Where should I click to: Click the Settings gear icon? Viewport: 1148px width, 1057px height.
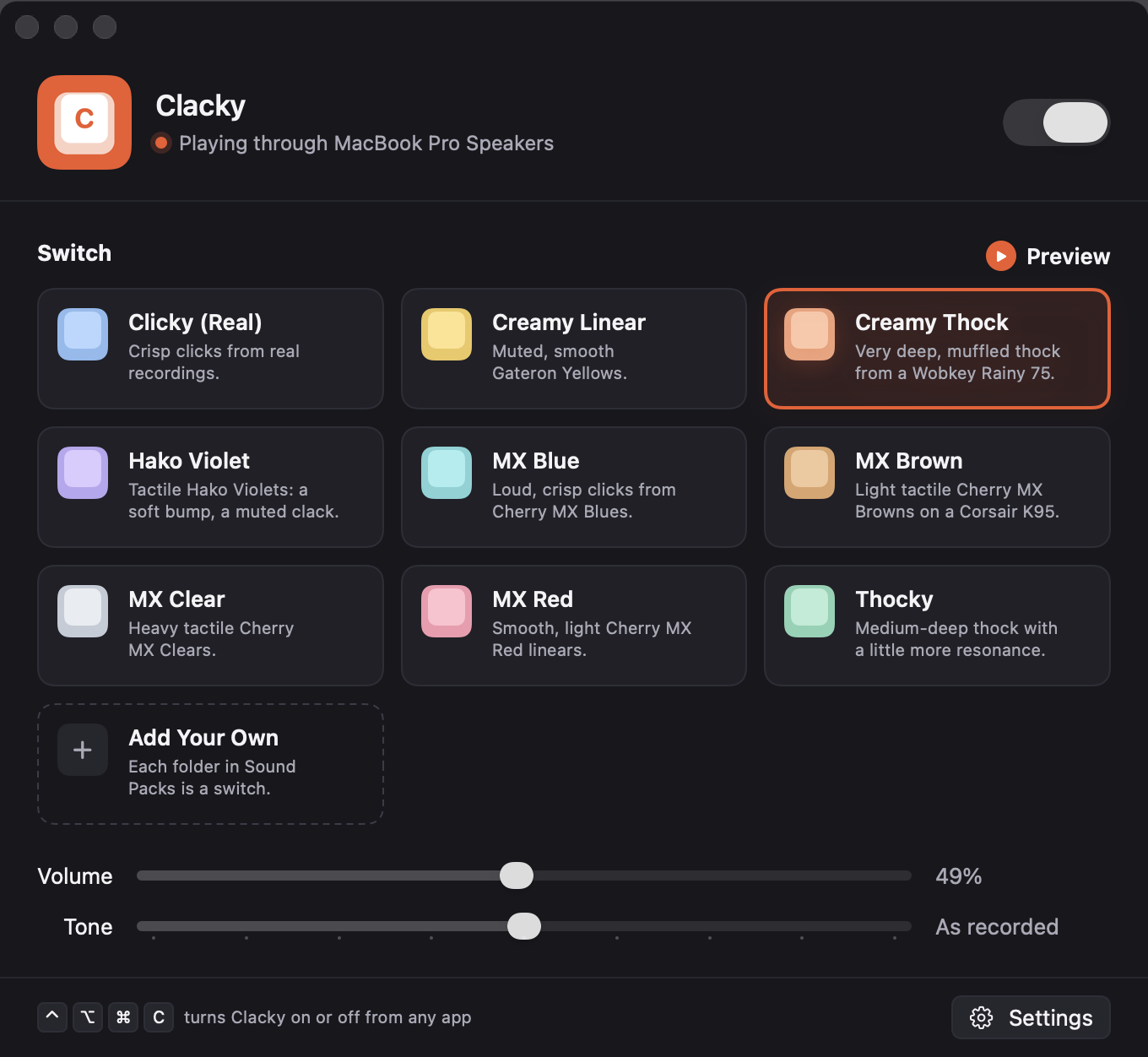[x=981, y=1017]
